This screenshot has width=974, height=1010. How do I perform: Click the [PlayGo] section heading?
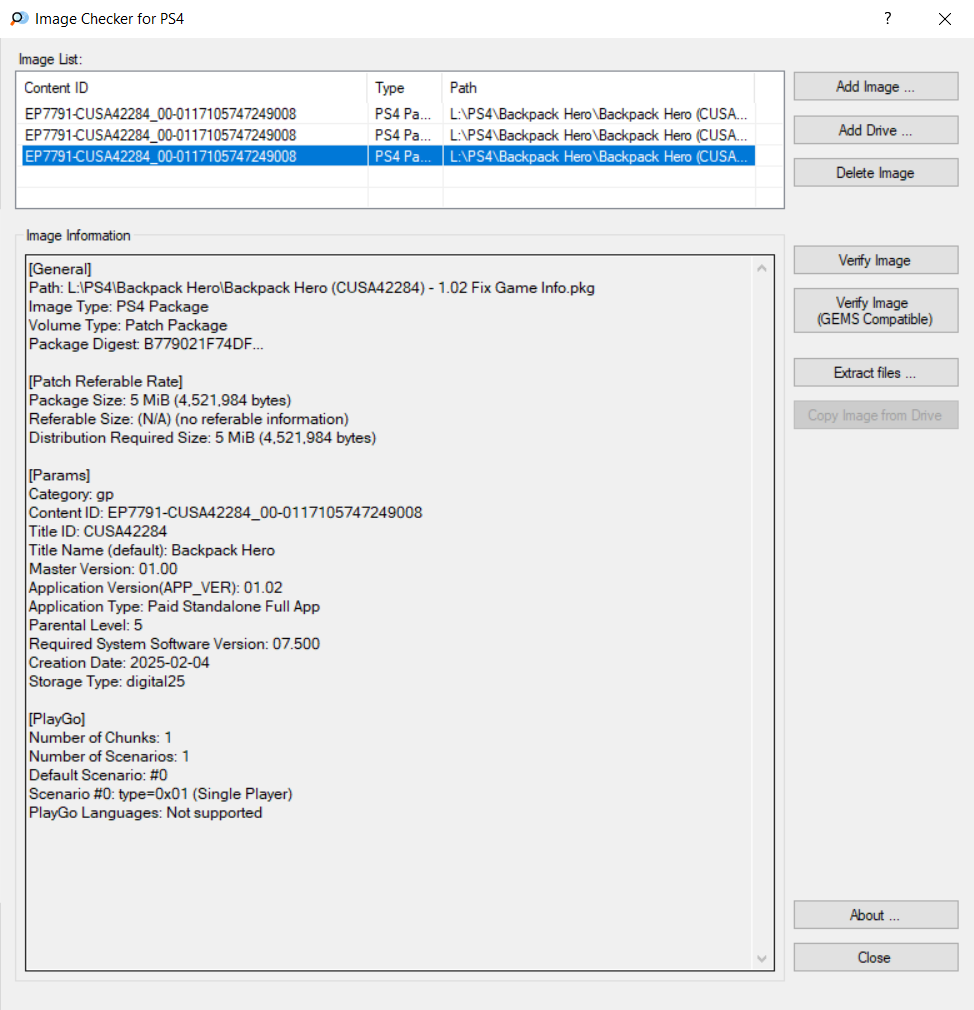click(57, 719)
